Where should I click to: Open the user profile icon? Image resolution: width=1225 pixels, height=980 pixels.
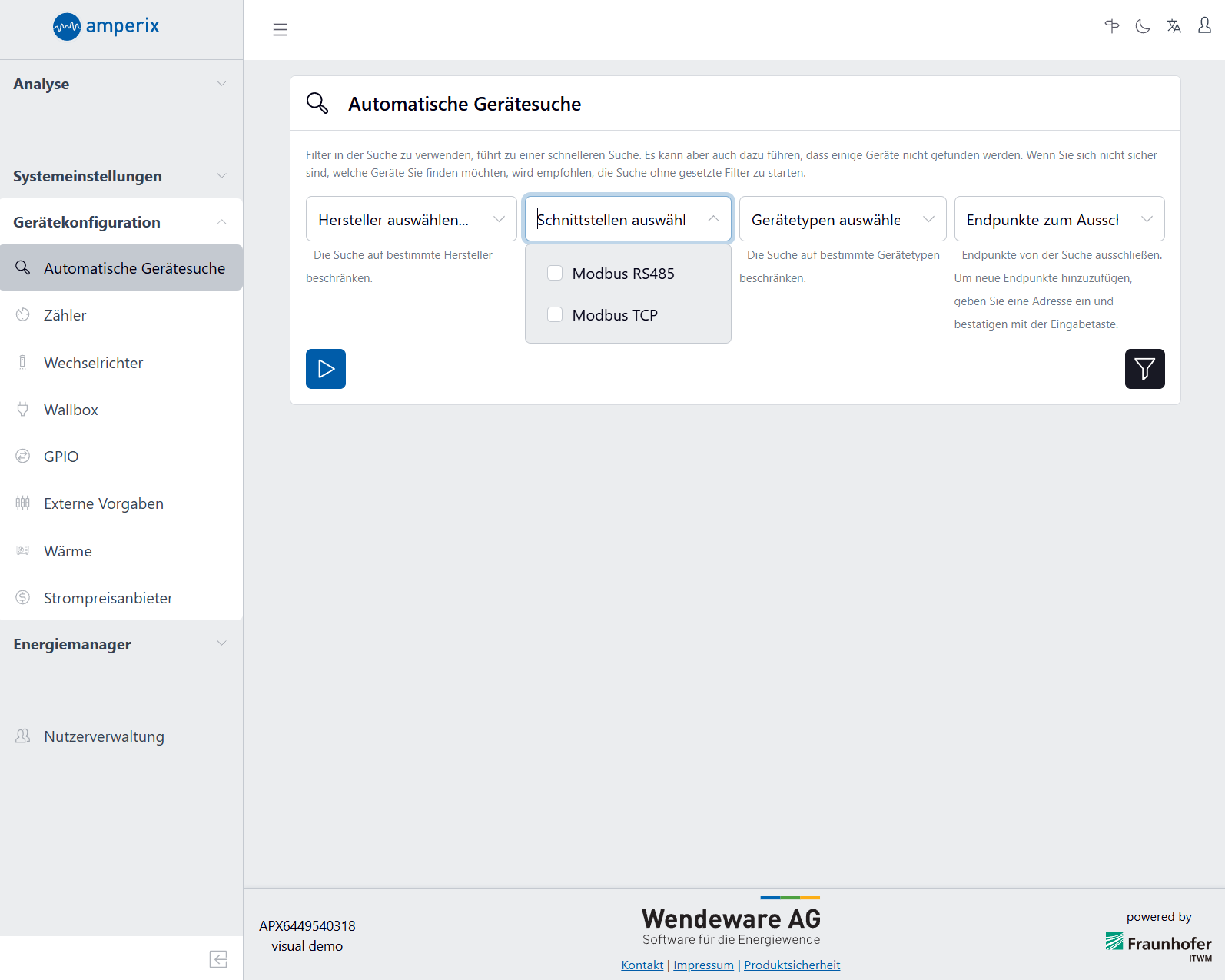pyautogui.click(x=1204, y=26)
